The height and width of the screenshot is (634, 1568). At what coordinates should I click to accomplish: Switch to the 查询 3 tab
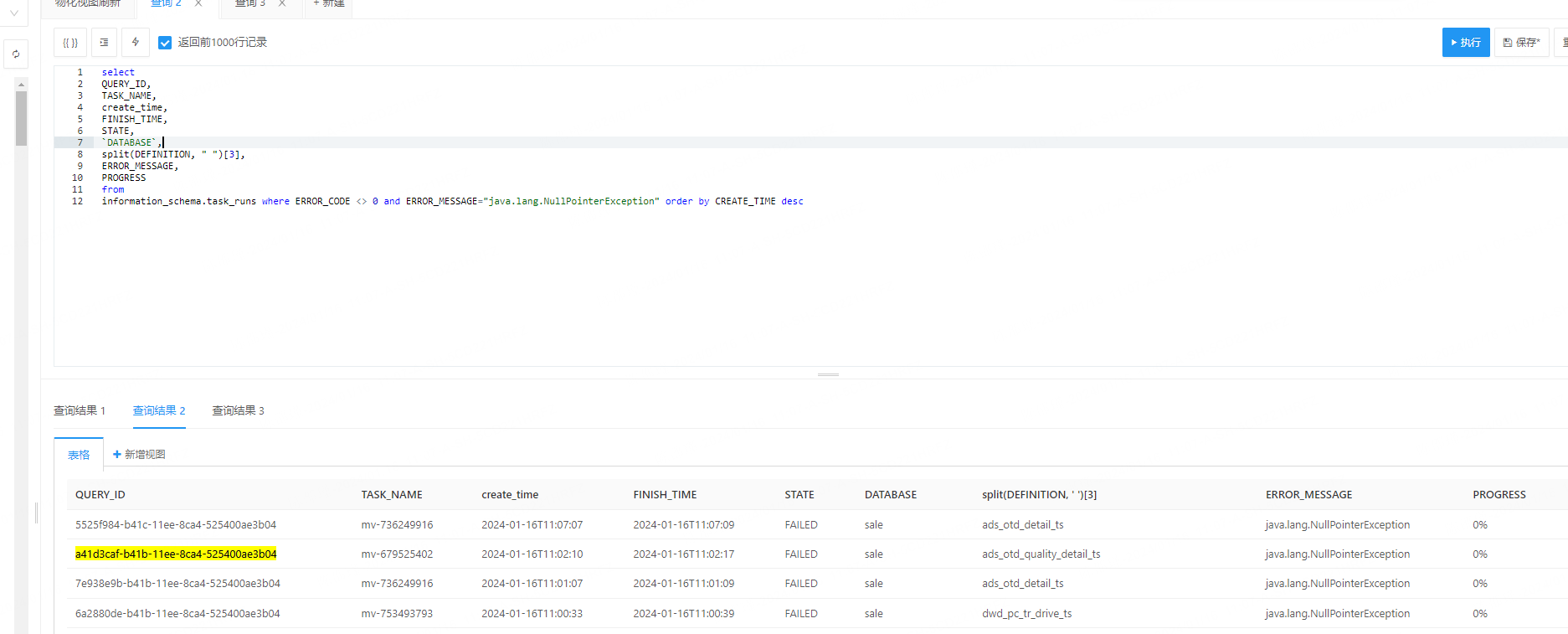[249, 4]
